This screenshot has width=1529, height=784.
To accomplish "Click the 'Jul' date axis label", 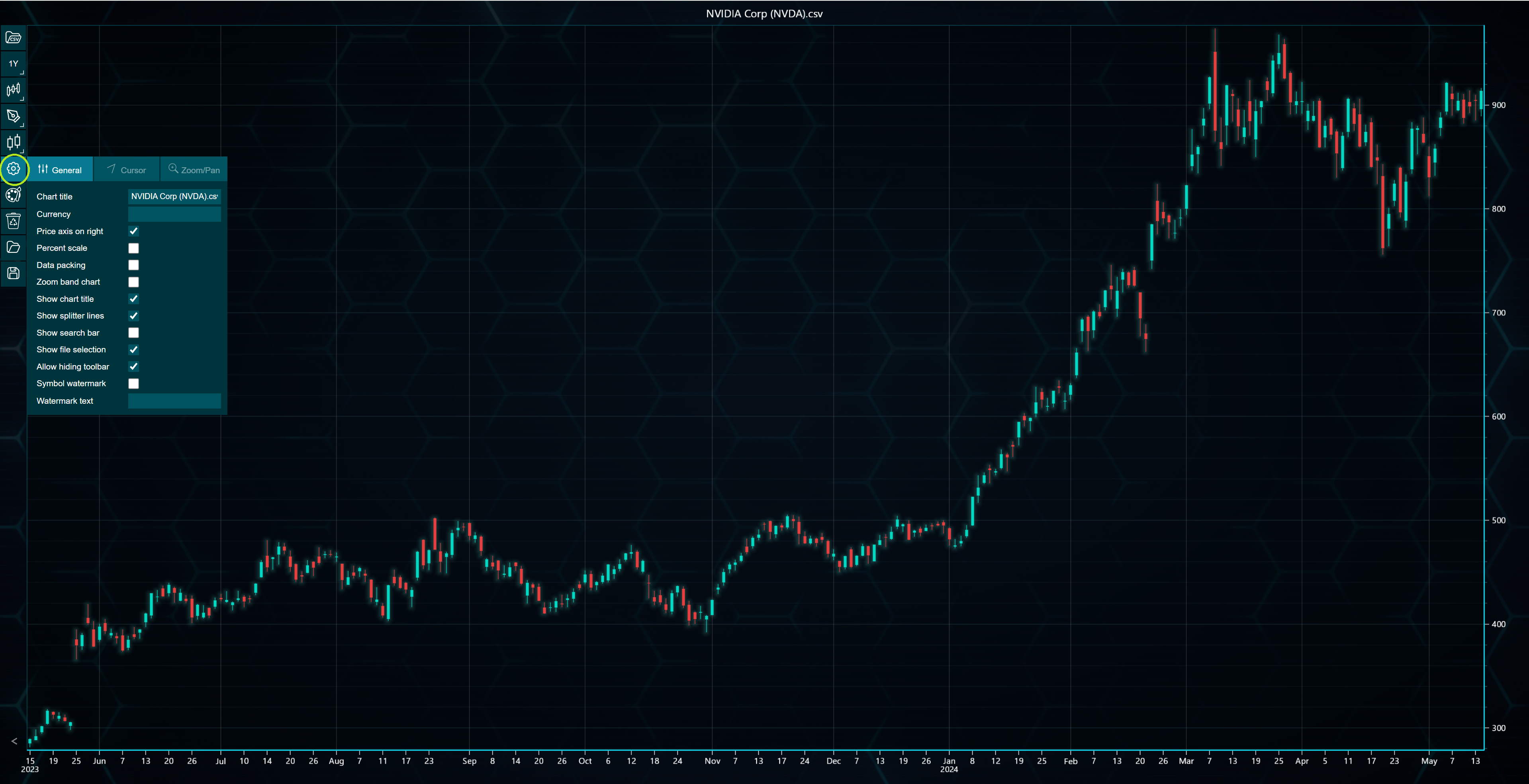I will pos(221,761).
